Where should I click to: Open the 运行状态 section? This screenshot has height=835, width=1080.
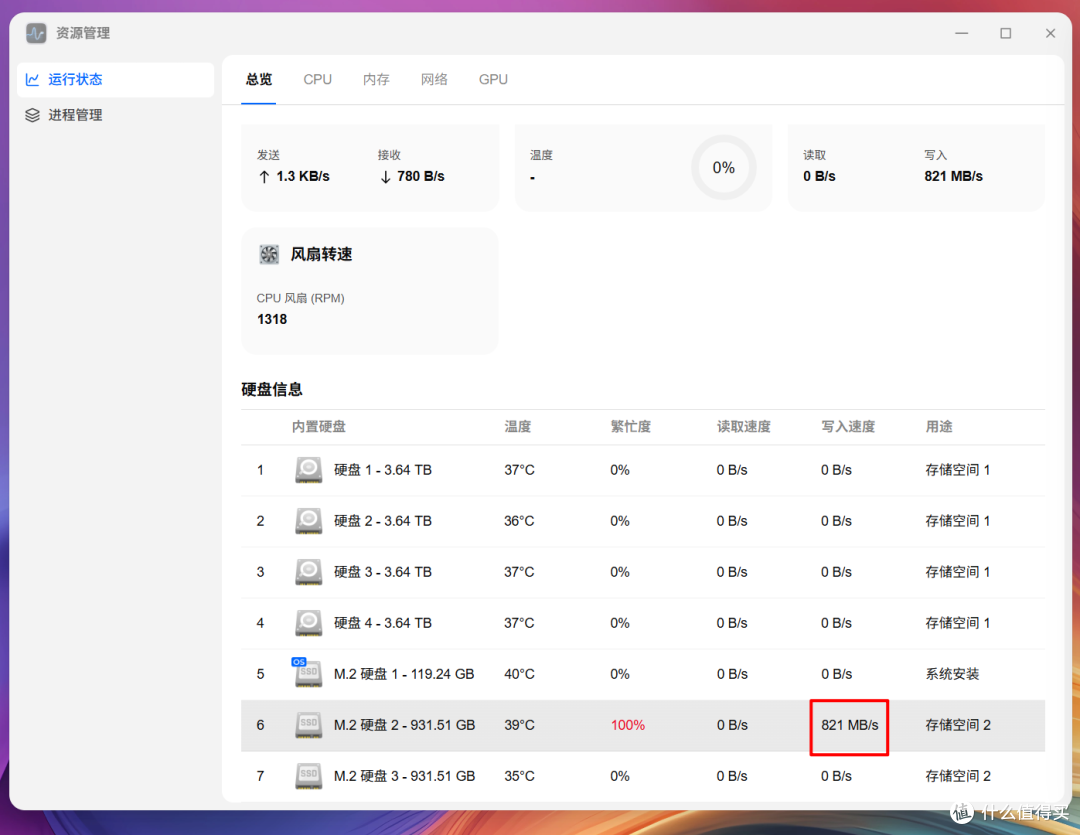[x=116, y=80]
